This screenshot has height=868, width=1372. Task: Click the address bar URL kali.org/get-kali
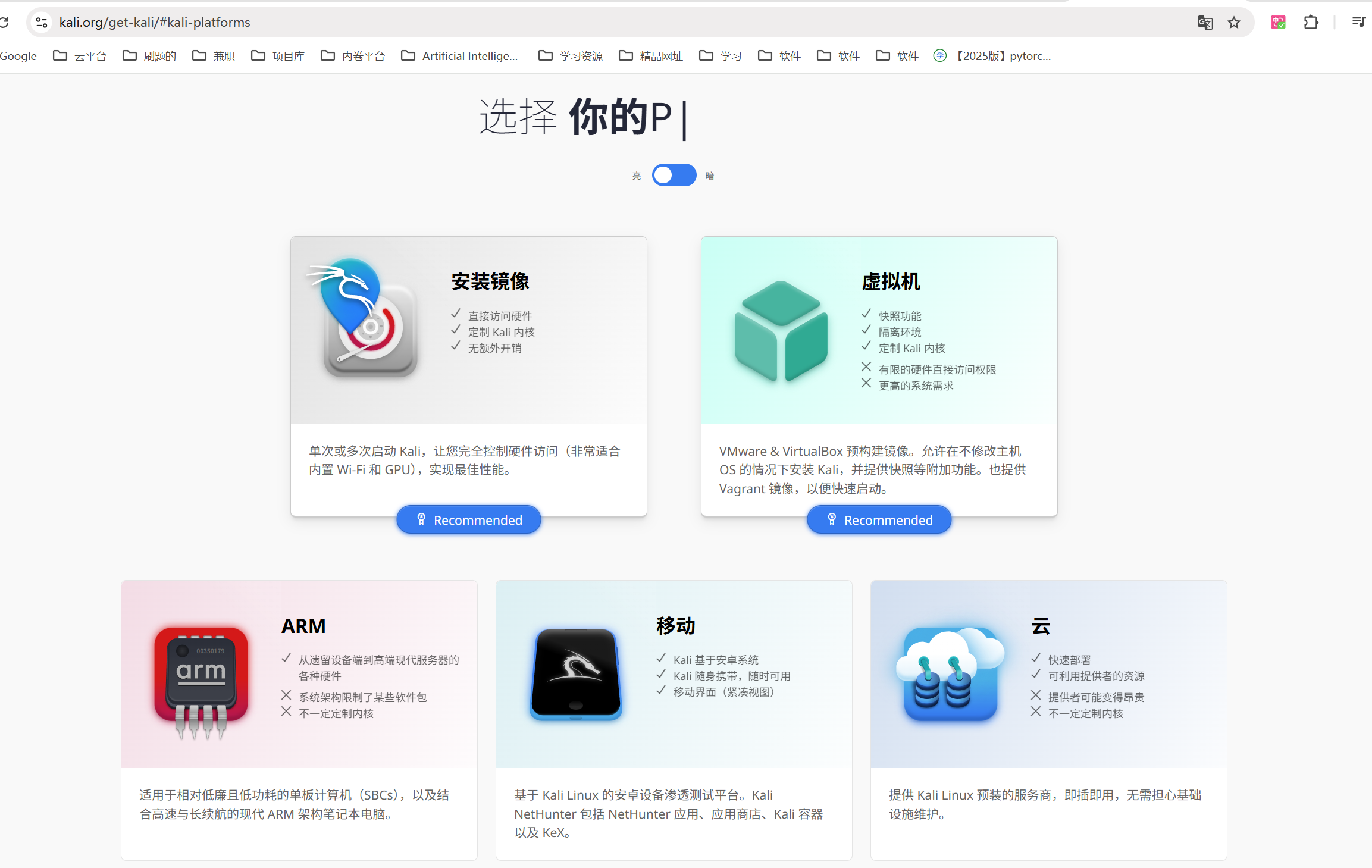pos(155,23)
